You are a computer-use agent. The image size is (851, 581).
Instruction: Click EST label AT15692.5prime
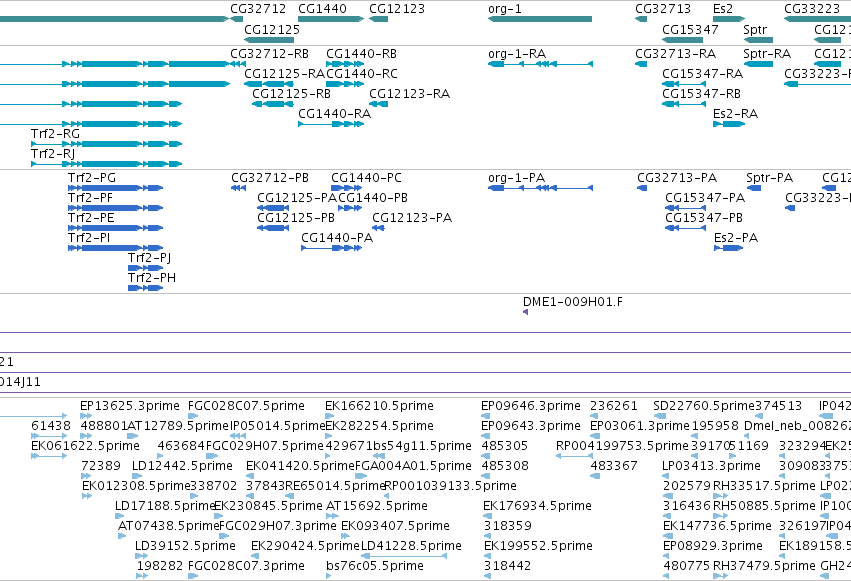tap(377, 506)
